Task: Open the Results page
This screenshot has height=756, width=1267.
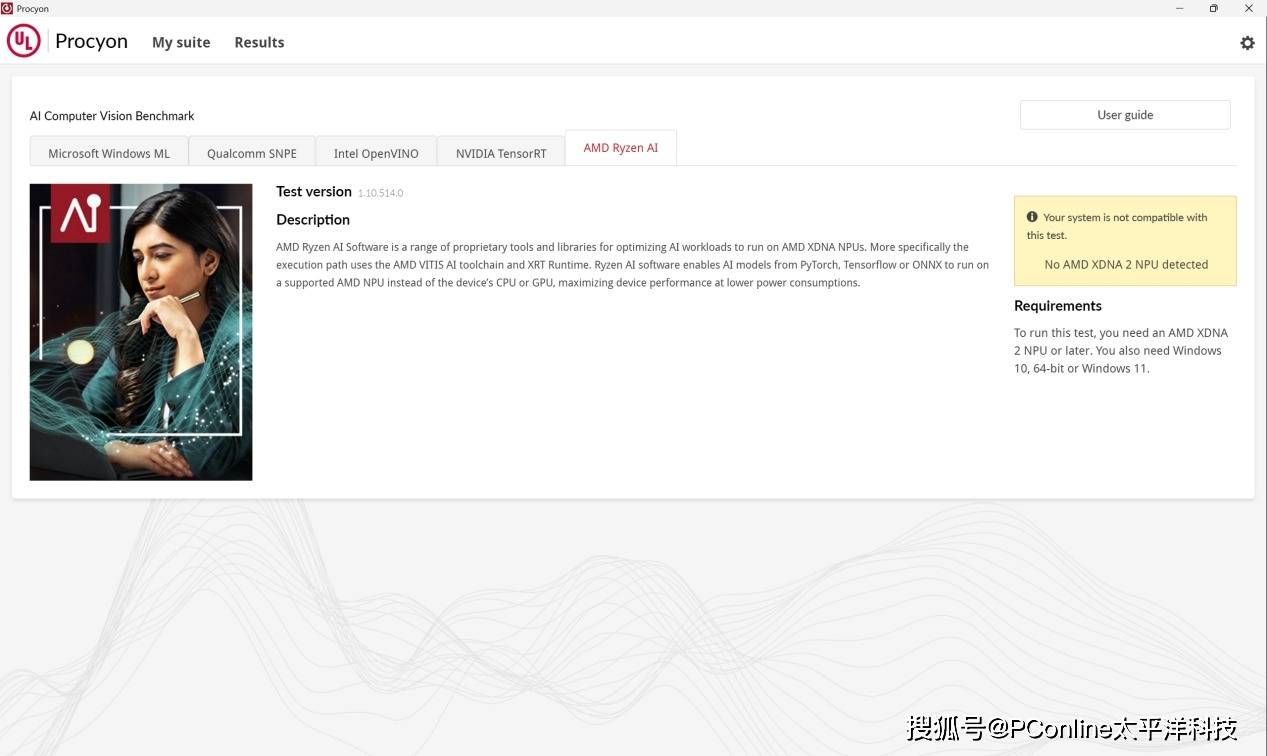Action: click(259, 42)
